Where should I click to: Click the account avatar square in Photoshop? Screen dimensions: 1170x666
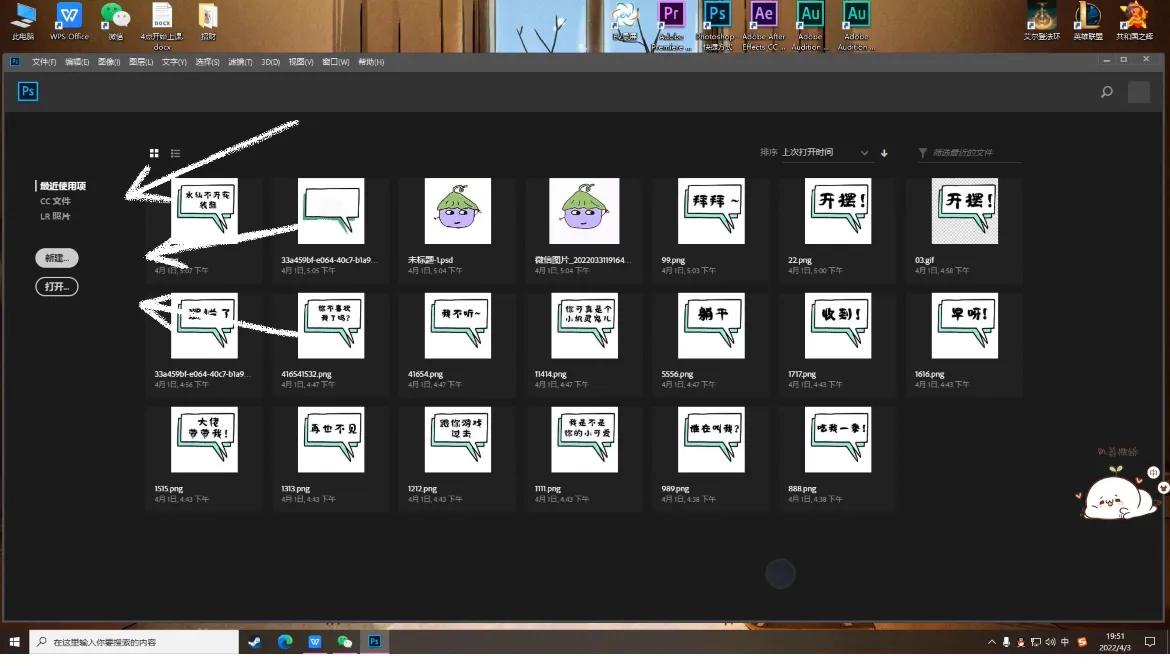coord(1139,92)
